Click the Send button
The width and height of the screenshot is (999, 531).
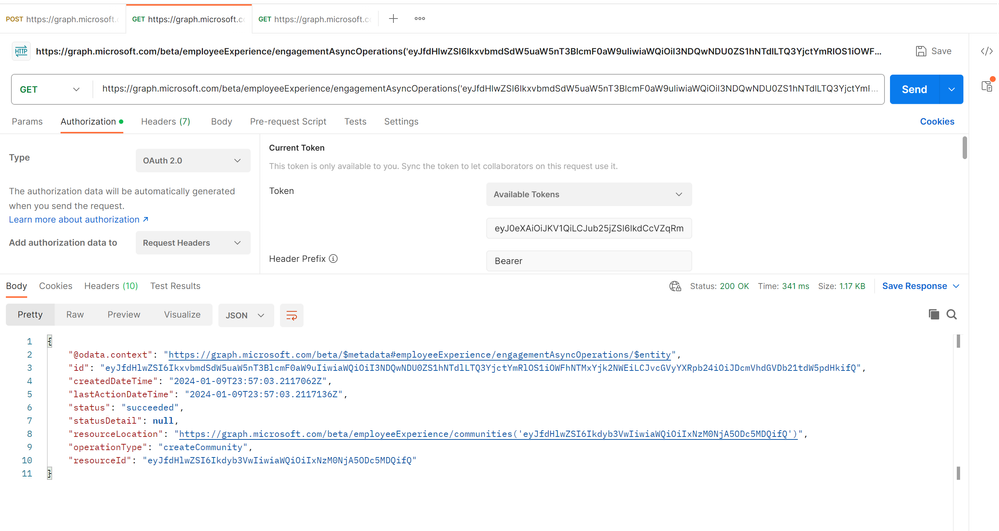[914, 89]
